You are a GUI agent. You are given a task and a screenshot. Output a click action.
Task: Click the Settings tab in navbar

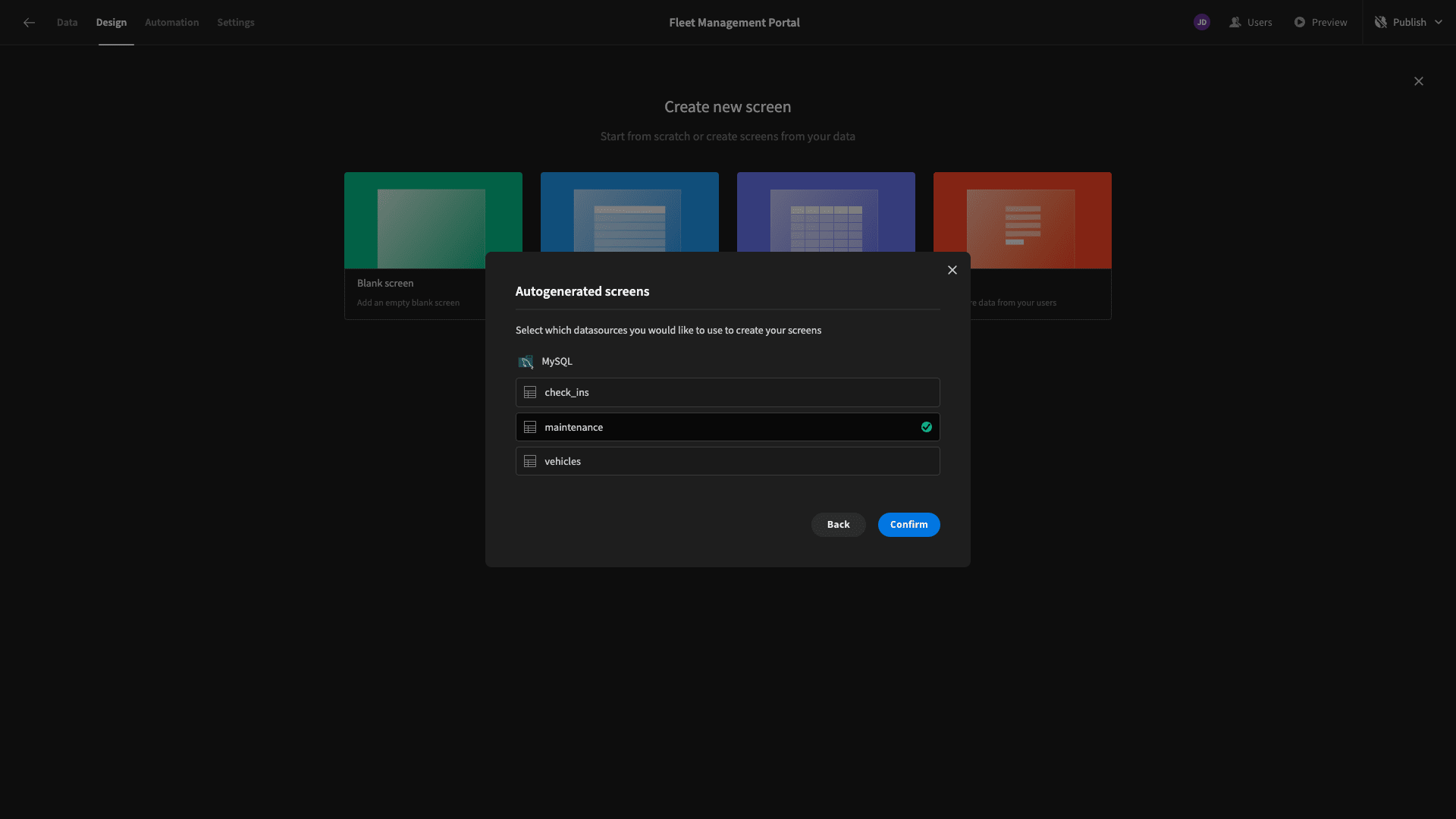[236, 22]
